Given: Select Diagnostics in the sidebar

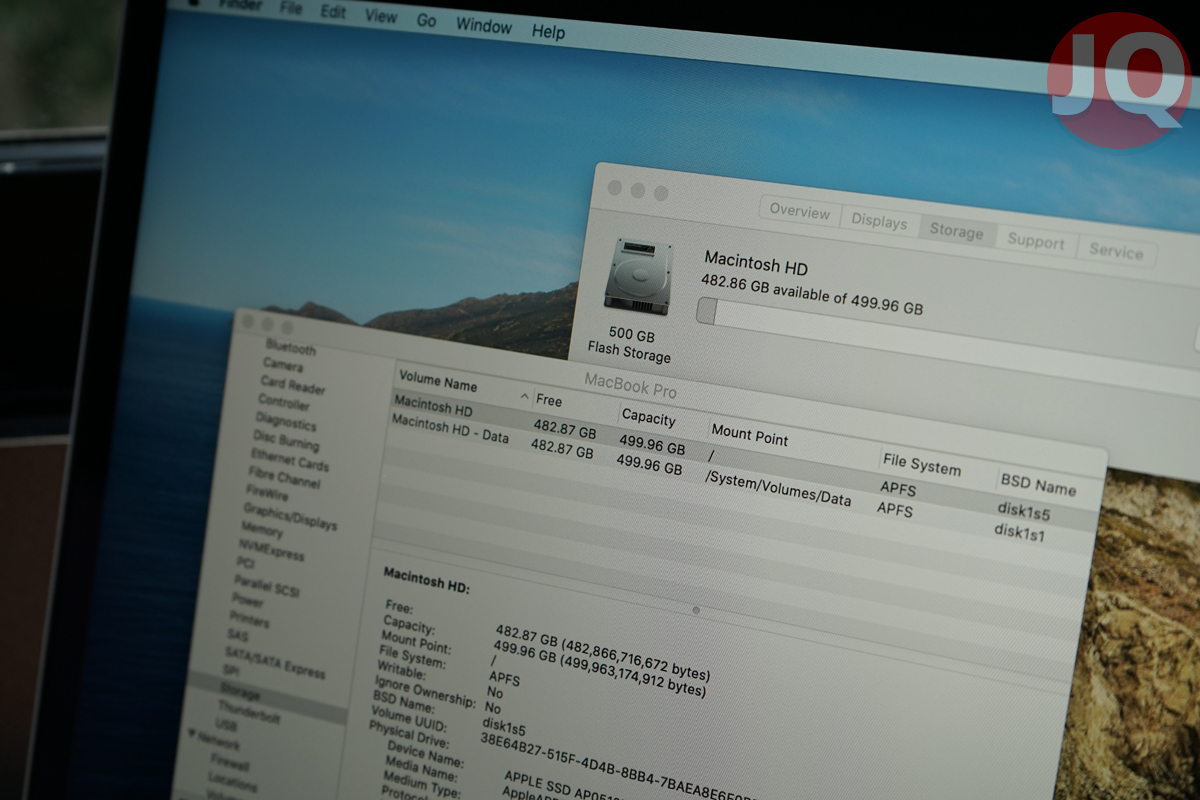Looking at the screenshot, I should tap(286, 422).
